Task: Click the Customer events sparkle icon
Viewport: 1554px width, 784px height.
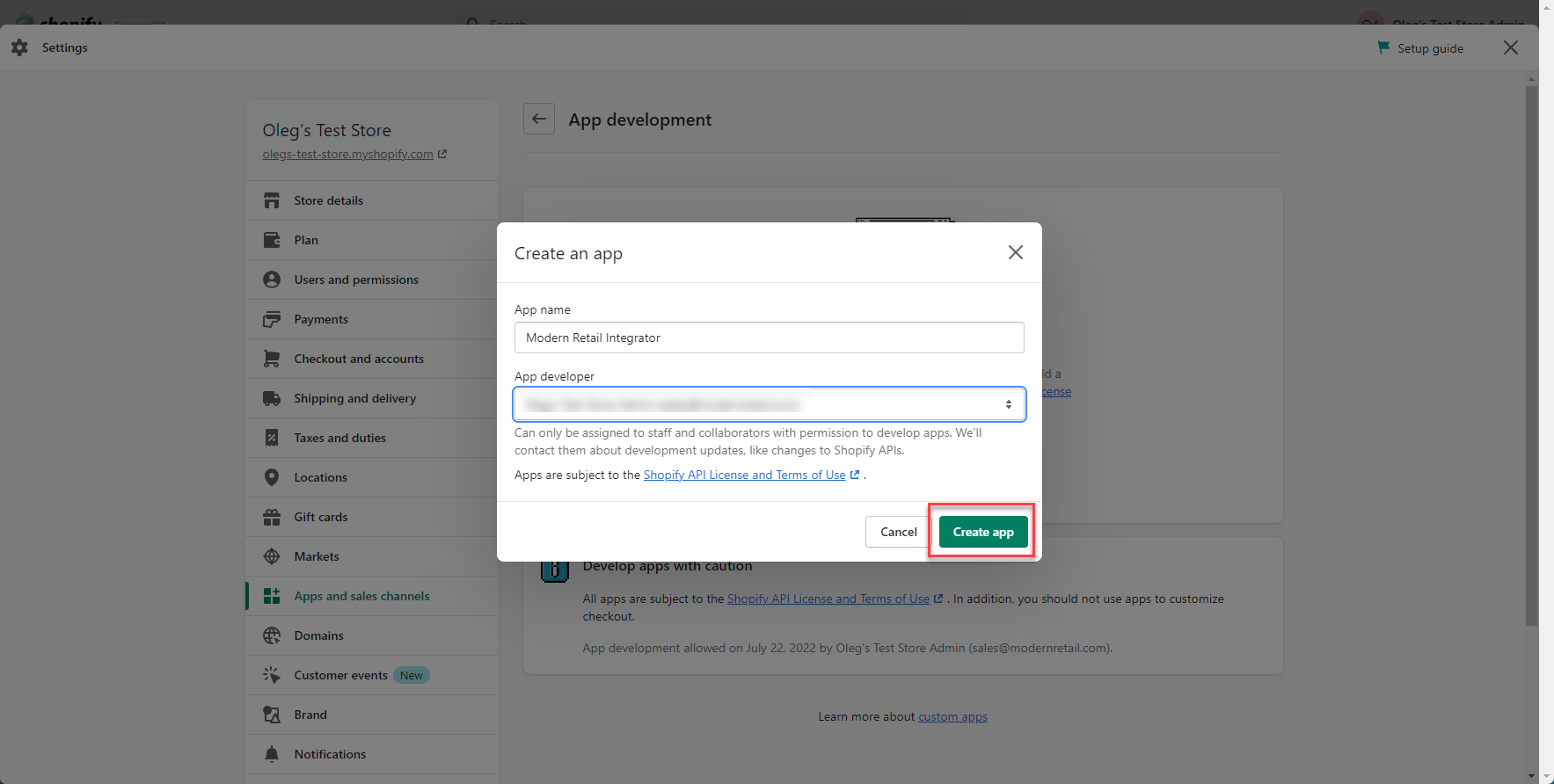Action: click(272, 675)
